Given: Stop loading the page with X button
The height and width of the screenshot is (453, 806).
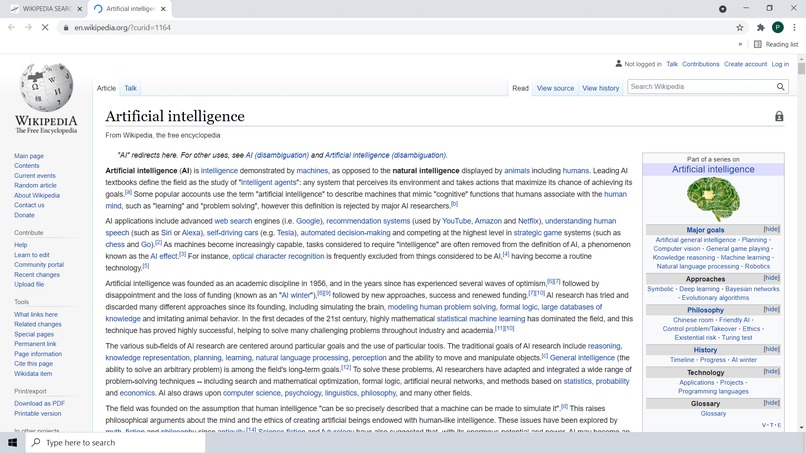Looking at the screenshot, I should 45,27.
